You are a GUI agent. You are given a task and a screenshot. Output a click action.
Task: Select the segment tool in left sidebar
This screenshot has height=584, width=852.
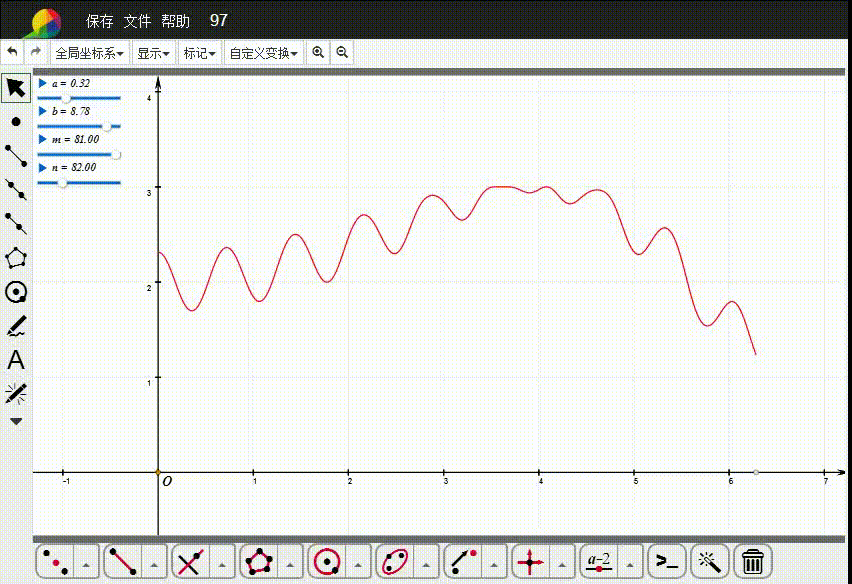tap(16, 155)
